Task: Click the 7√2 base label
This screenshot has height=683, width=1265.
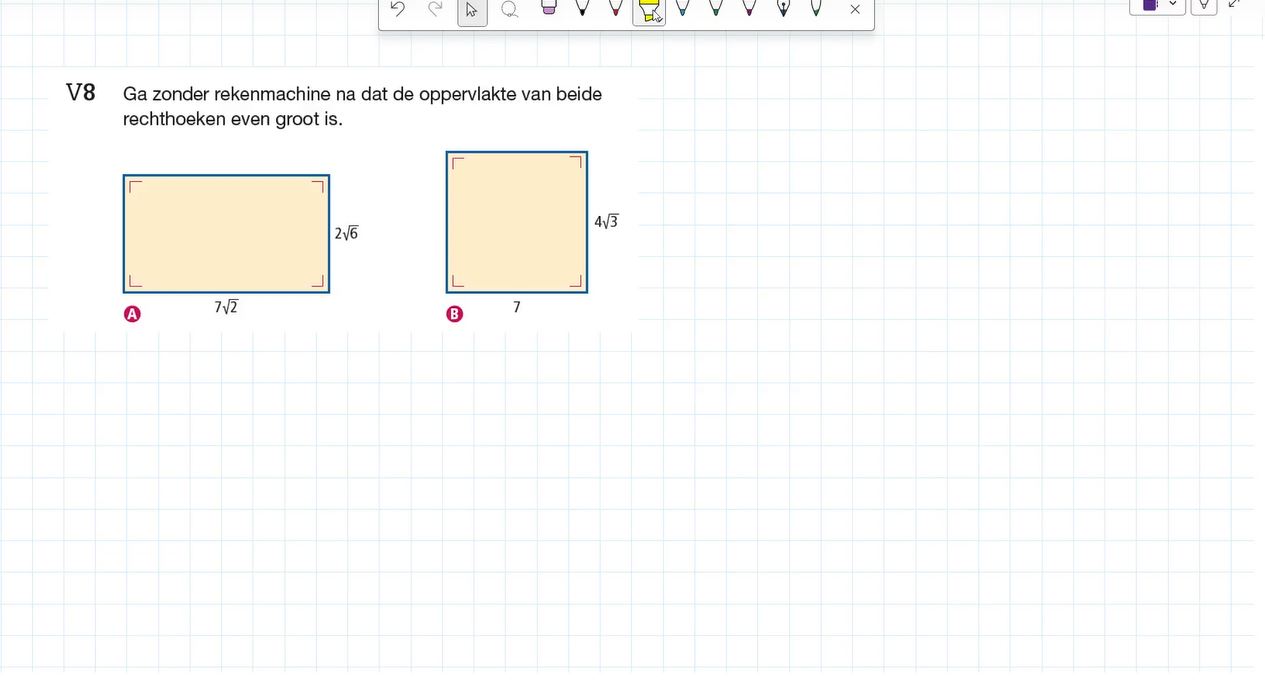Action: coord(226,307)
